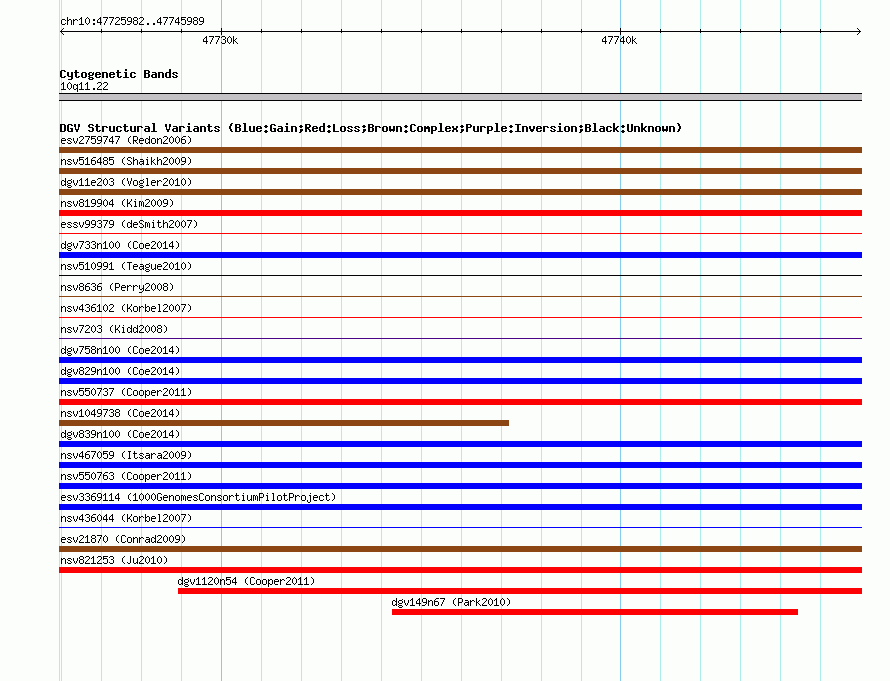This screenshot has width=890, height=681.
Task: Click the left arrowhead of the ruler
Action: [62, 32]
